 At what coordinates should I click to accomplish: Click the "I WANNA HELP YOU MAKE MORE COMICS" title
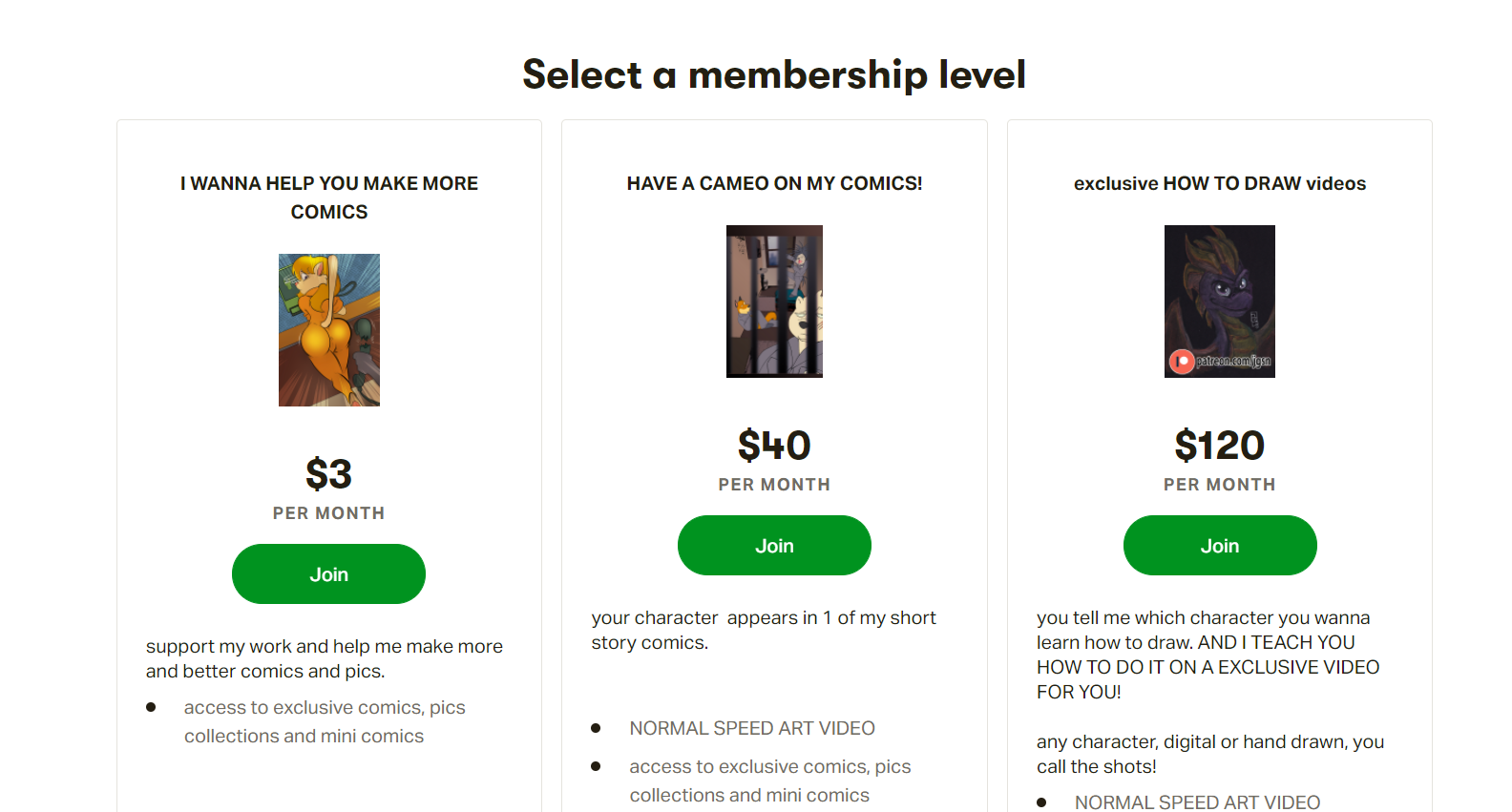pyautogui.click(x=329, y=198)
